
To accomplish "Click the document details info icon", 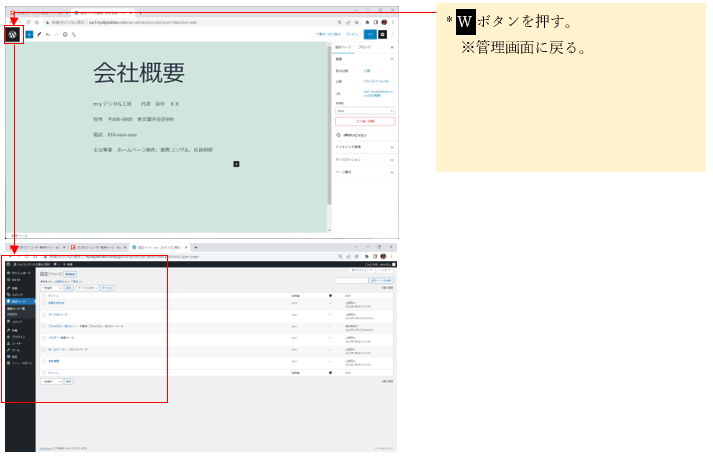I will (x=66, y=34).
